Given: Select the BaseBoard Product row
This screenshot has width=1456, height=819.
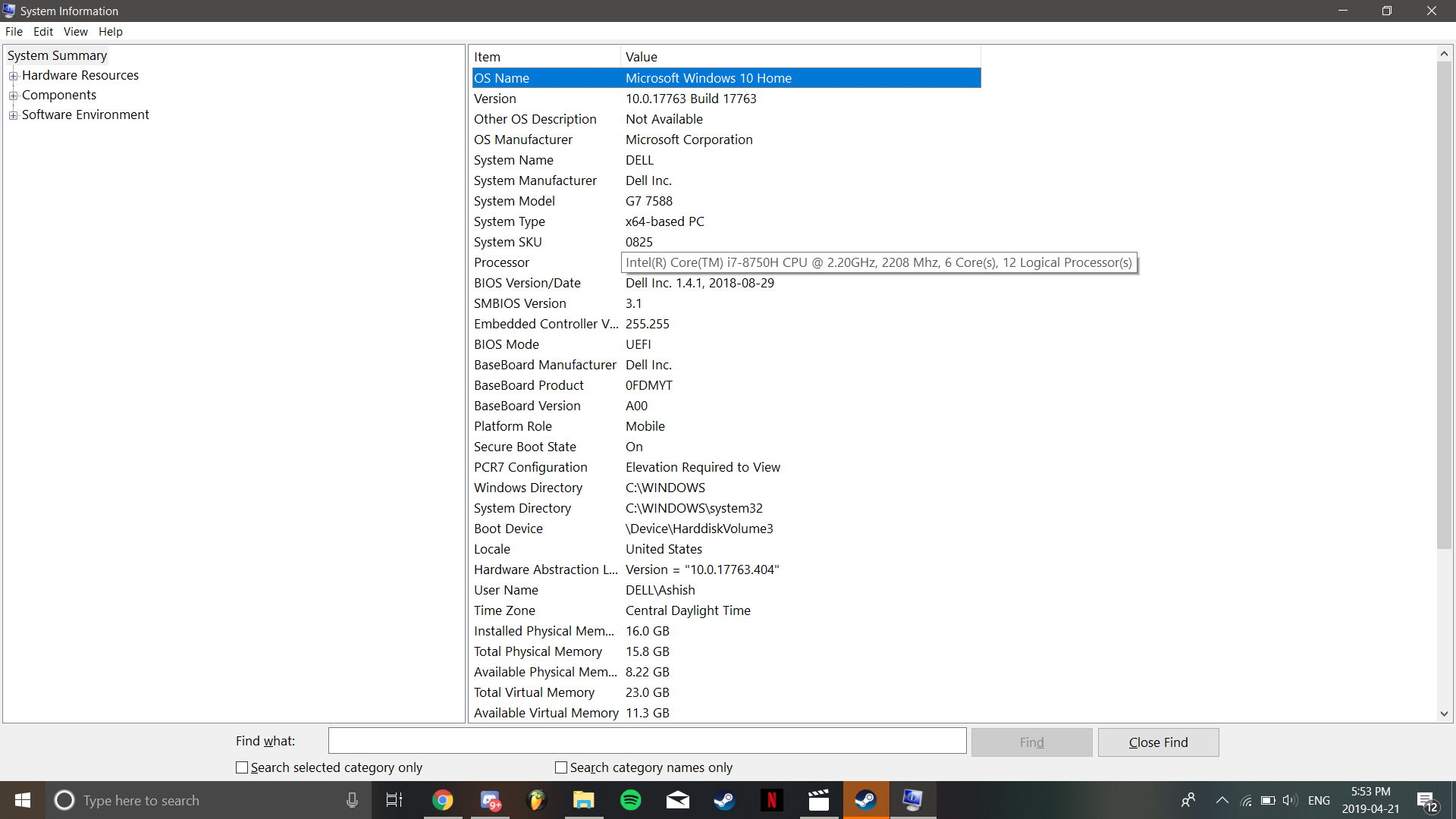Looking at the screenshot, I should point(726,385).
